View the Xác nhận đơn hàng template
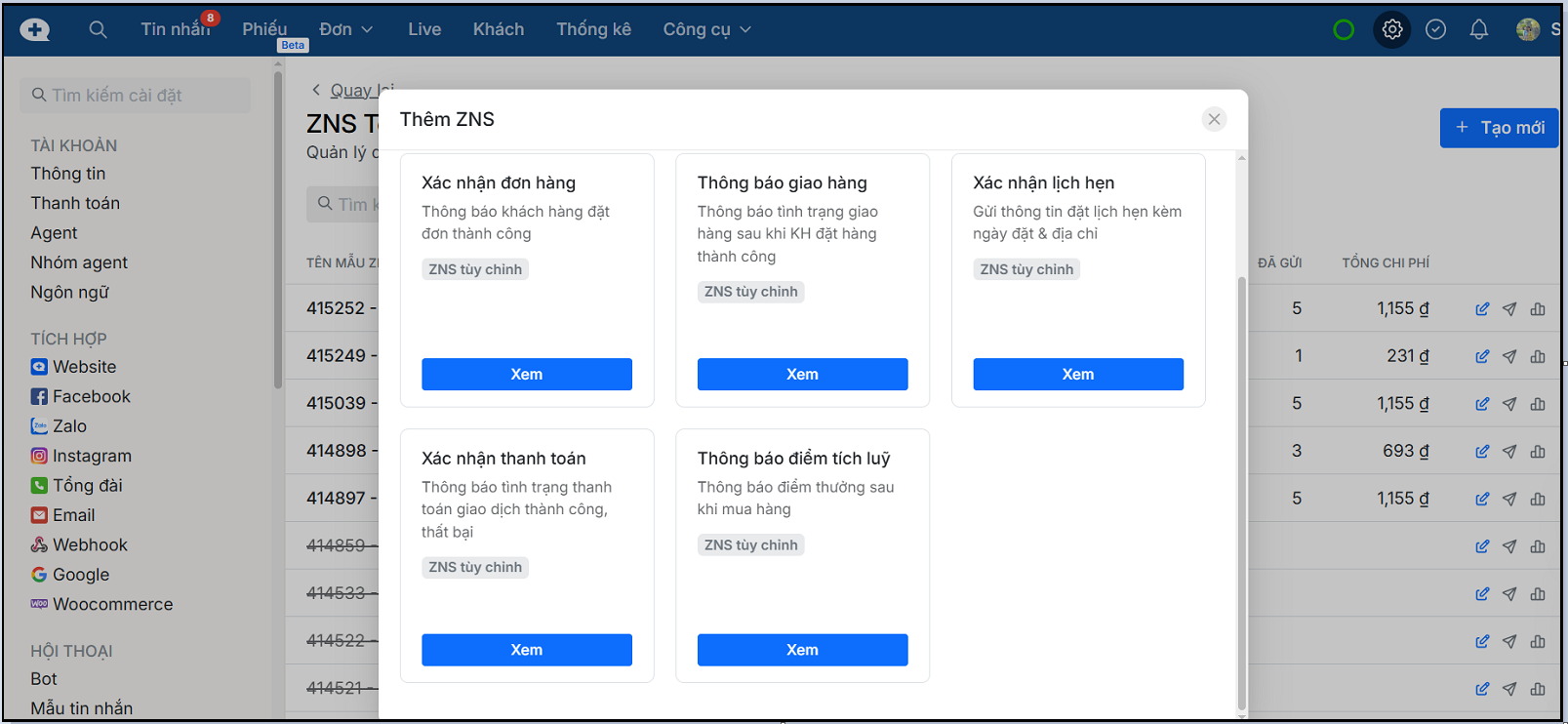This screenshot has width=1568, height=724. (x=527, y=375)
